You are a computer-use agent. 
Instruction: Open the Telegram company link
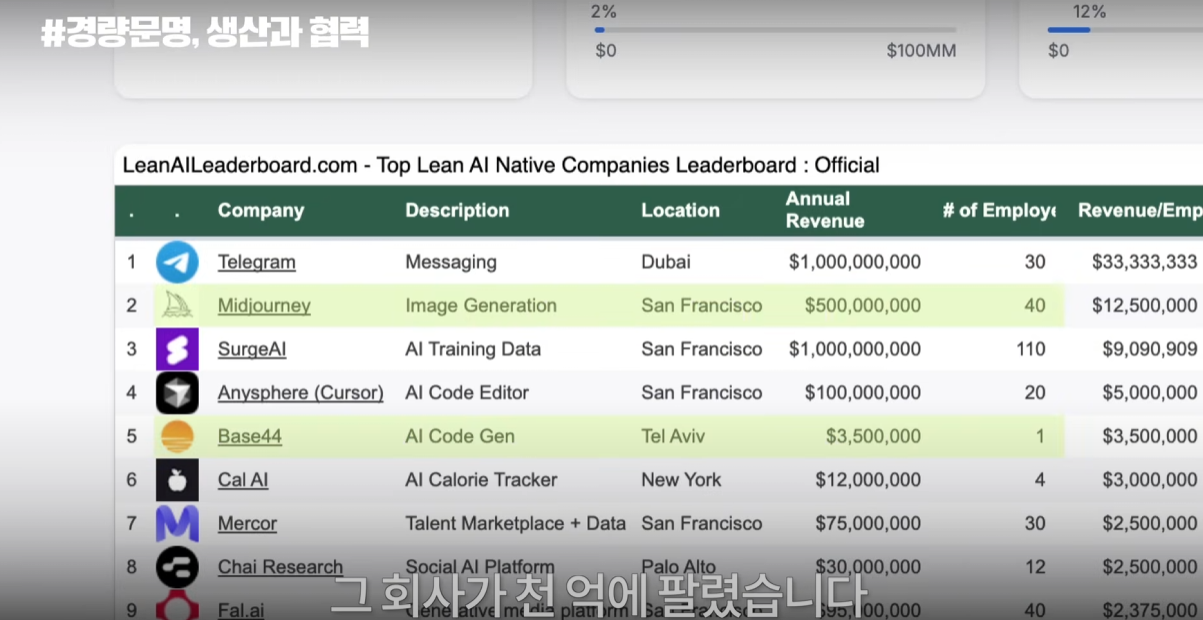[257, 262]
